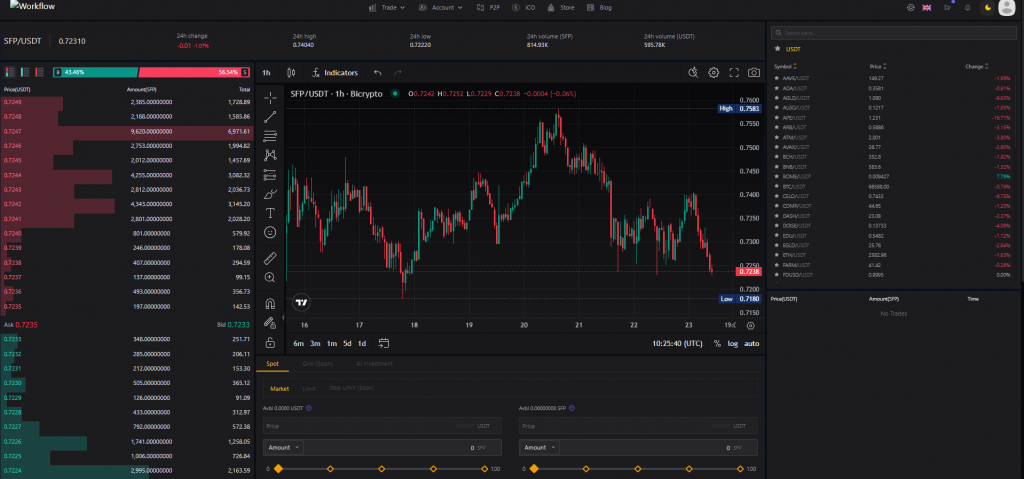The image size is (1024, 479).
Task: Open buy-side Amount dropdown
Action: tap(283, 448)
